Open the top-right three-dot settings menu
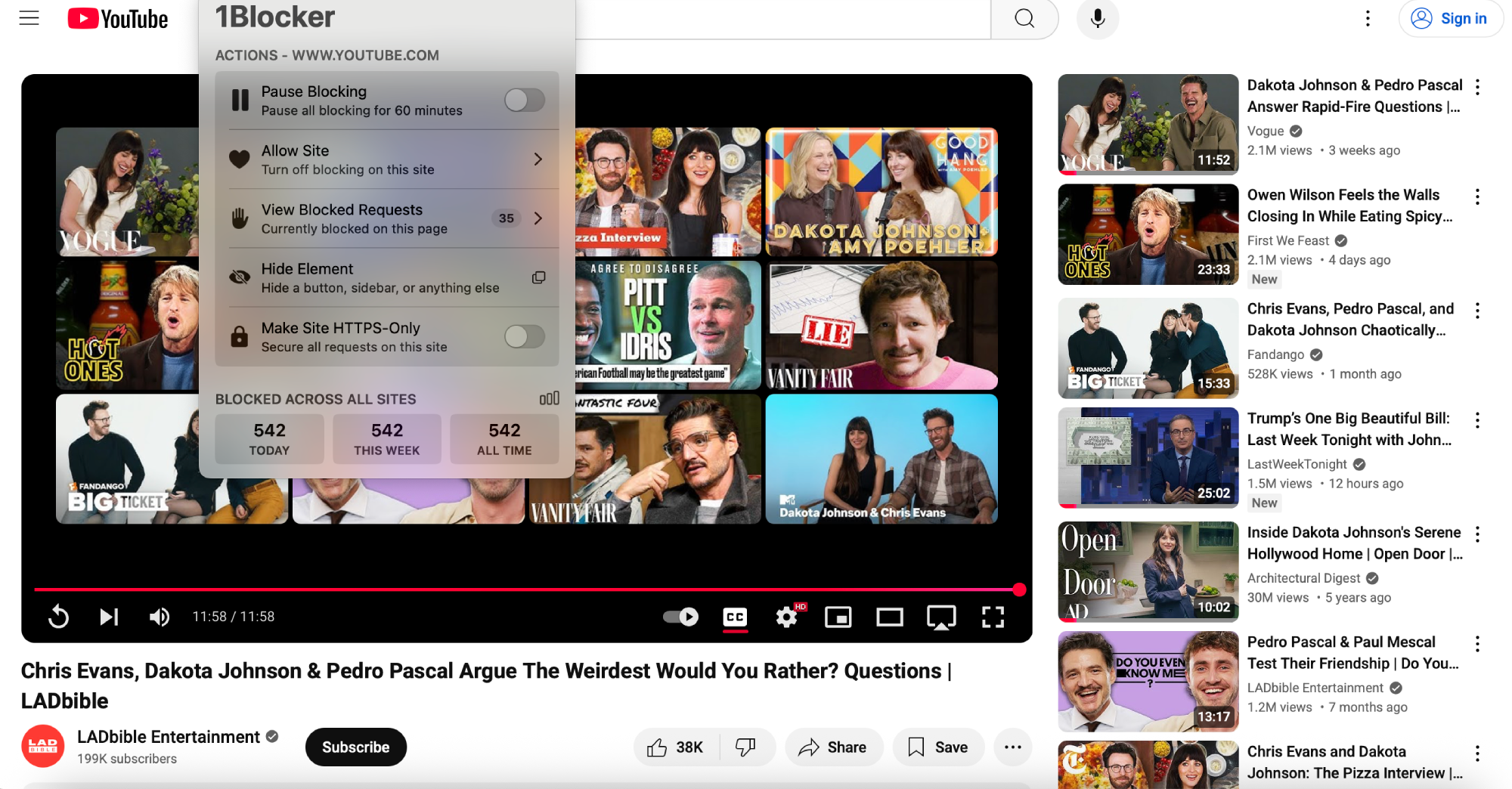 tap(1367, 18)
